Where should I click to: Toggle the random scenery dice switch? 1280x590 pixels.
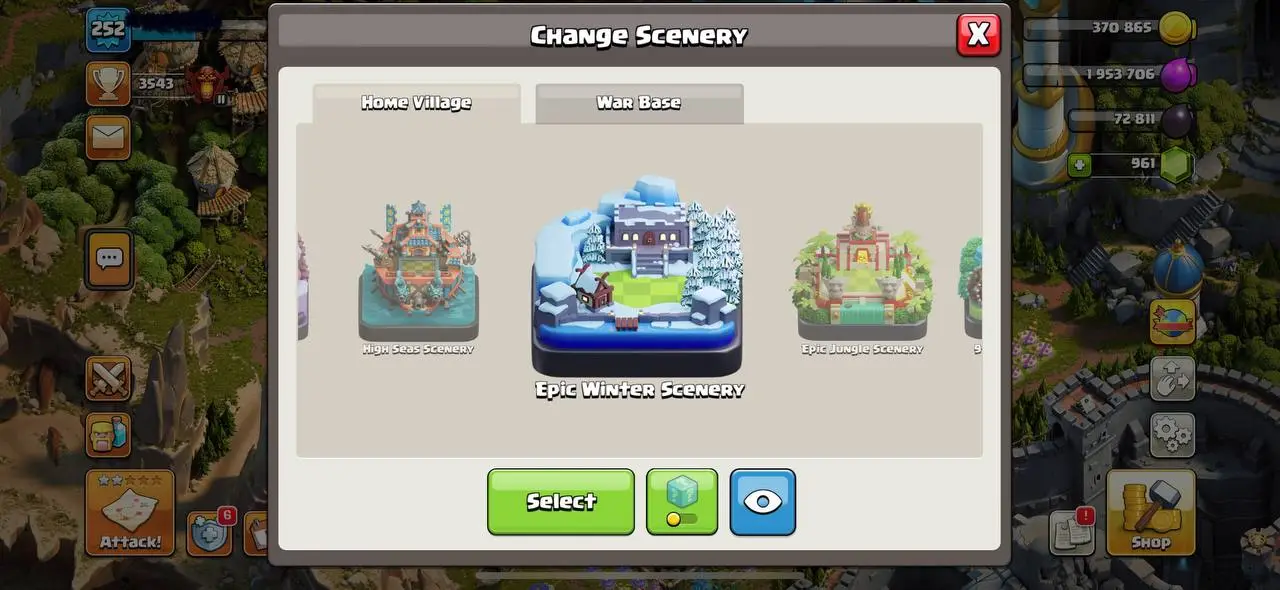pyautogui.click(x=682, y=502)
